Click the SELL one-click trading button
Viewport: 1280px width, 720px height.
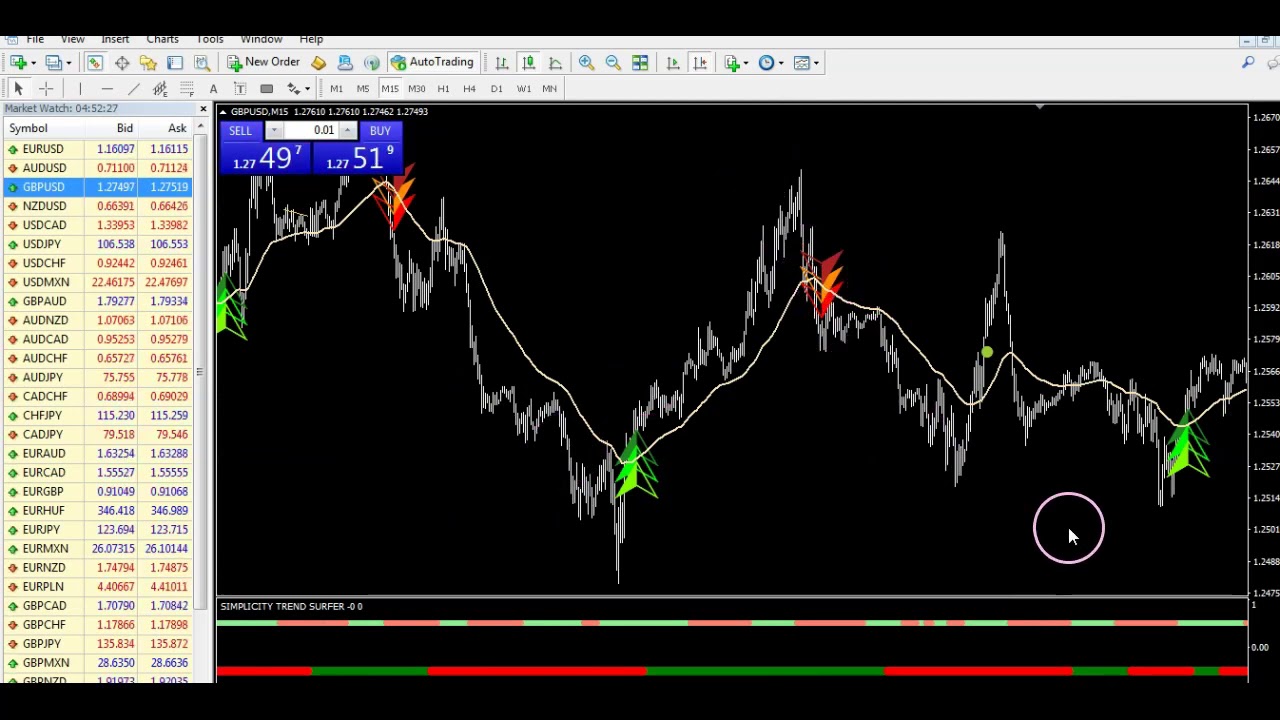point(241,131)
